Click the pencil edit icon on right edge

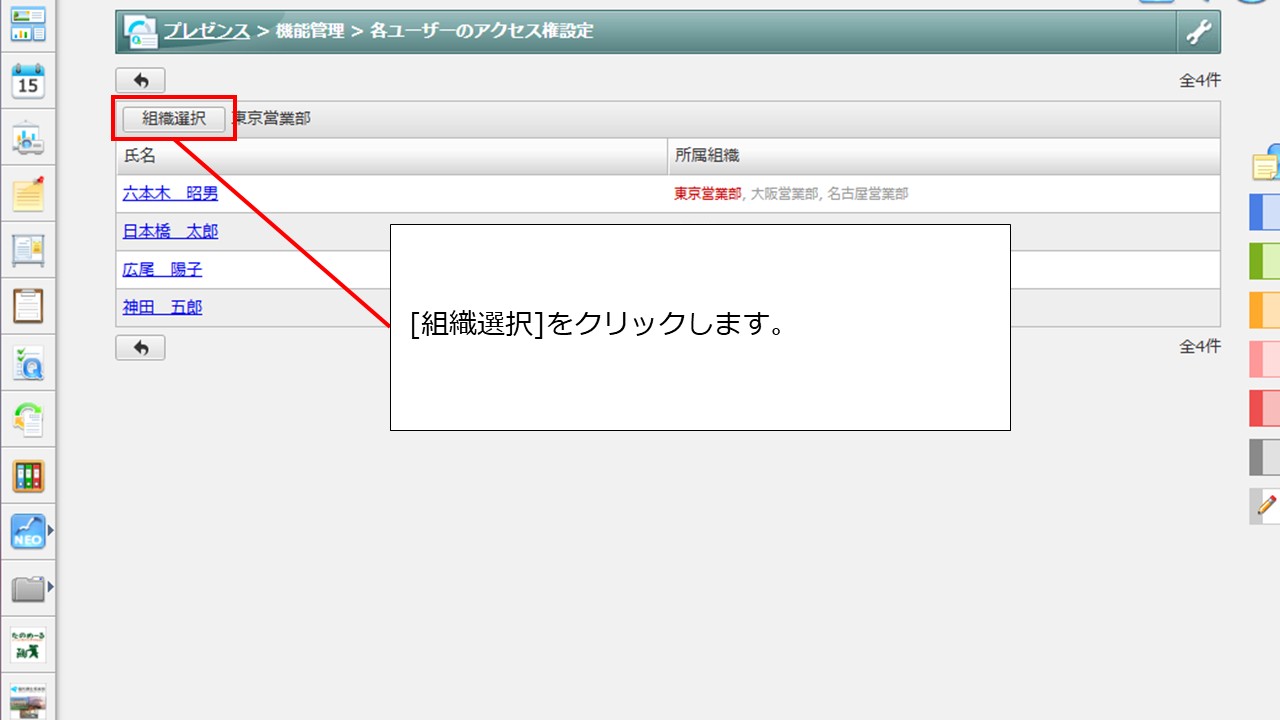tap(1266, 506)
